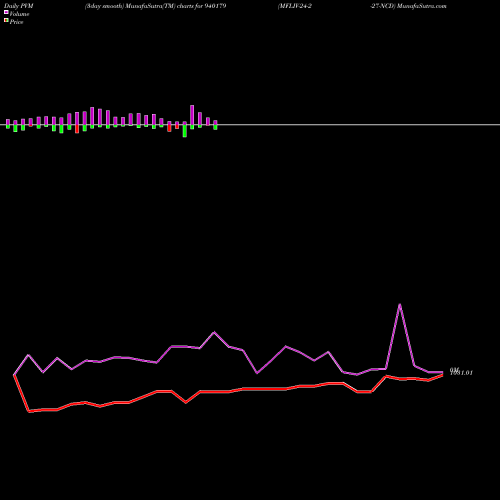This screenshot has width=500, height=500.
Task: Click the tallest spike on purple volume line
Action: 400,304
